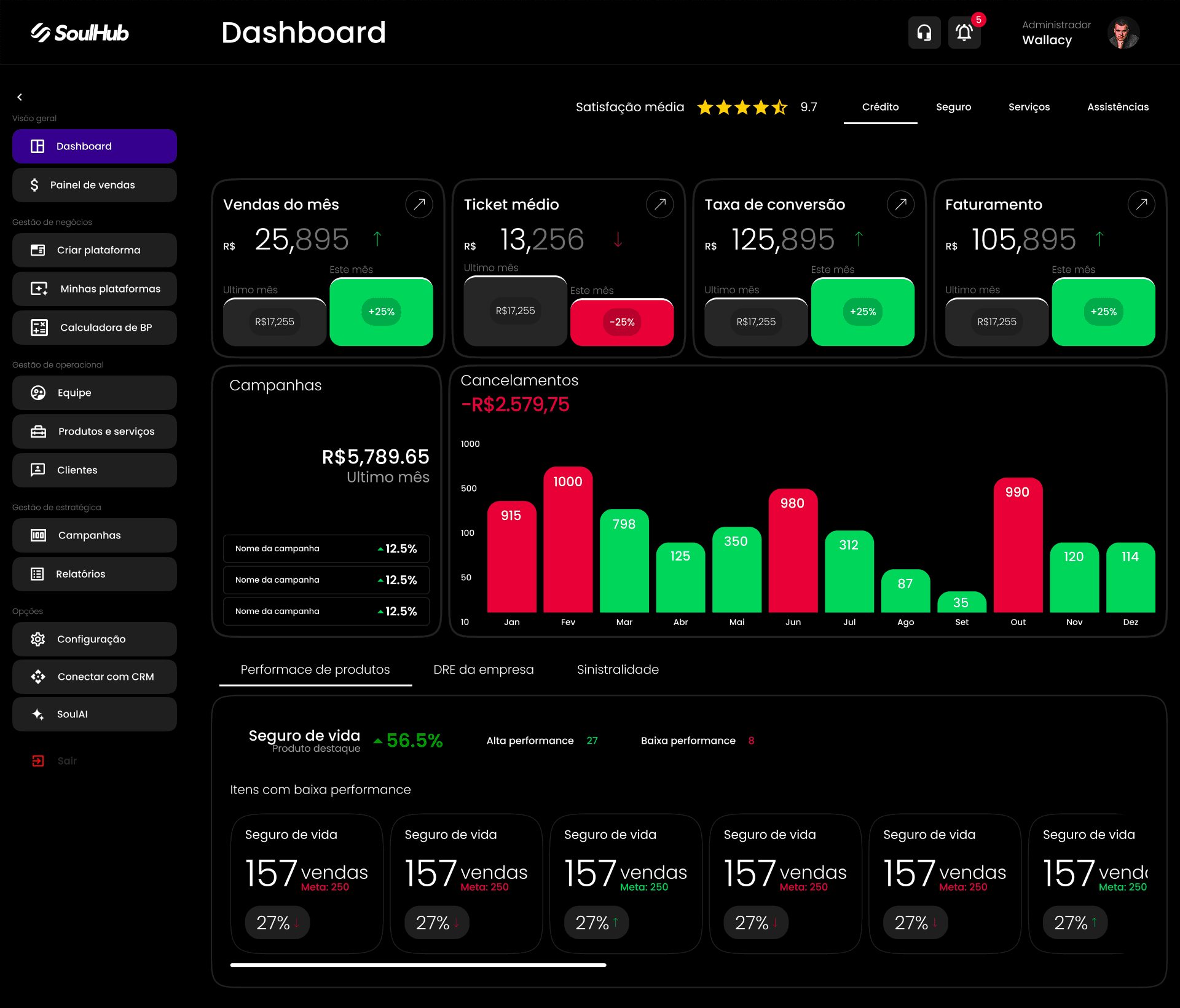Click third Nome da campanha row
The image size is (1180, 1008).
[326, 611]
